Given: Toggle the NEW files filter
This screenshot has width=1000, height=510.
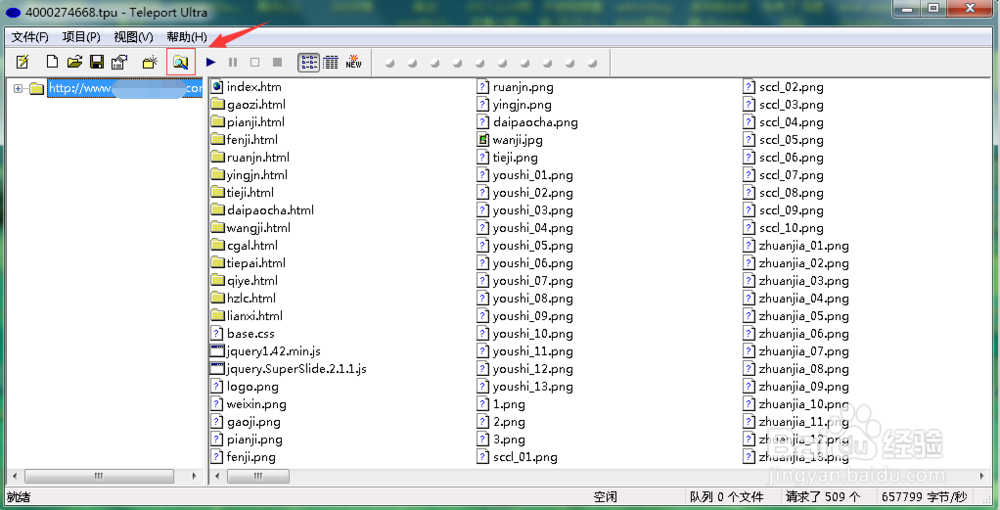Looking at the screenshot, I should [x=353, y=62].
